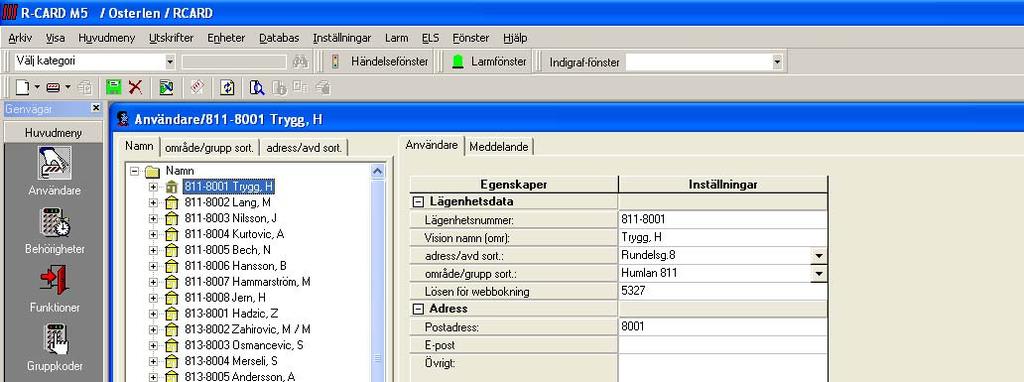Click the red card tag toolbar icon

click(198, 87)
